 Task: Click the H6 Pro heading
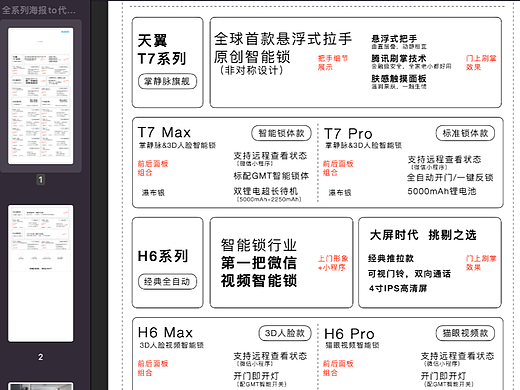tap(349, 334)
